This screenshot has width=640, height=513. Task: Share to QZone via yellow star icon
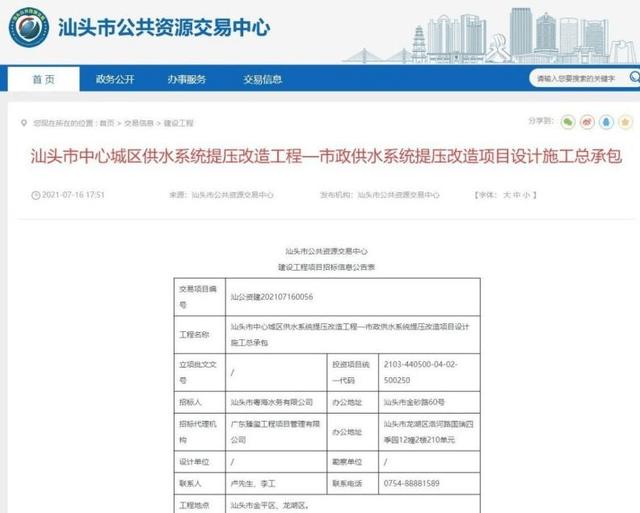point(625,122)
